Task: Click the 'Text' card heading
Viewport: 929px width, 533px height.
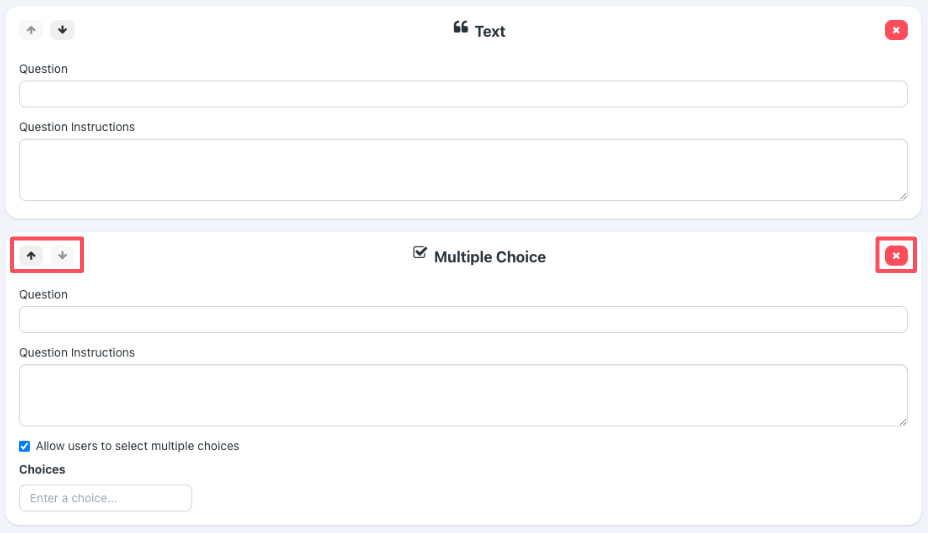Action: [490, 31]
